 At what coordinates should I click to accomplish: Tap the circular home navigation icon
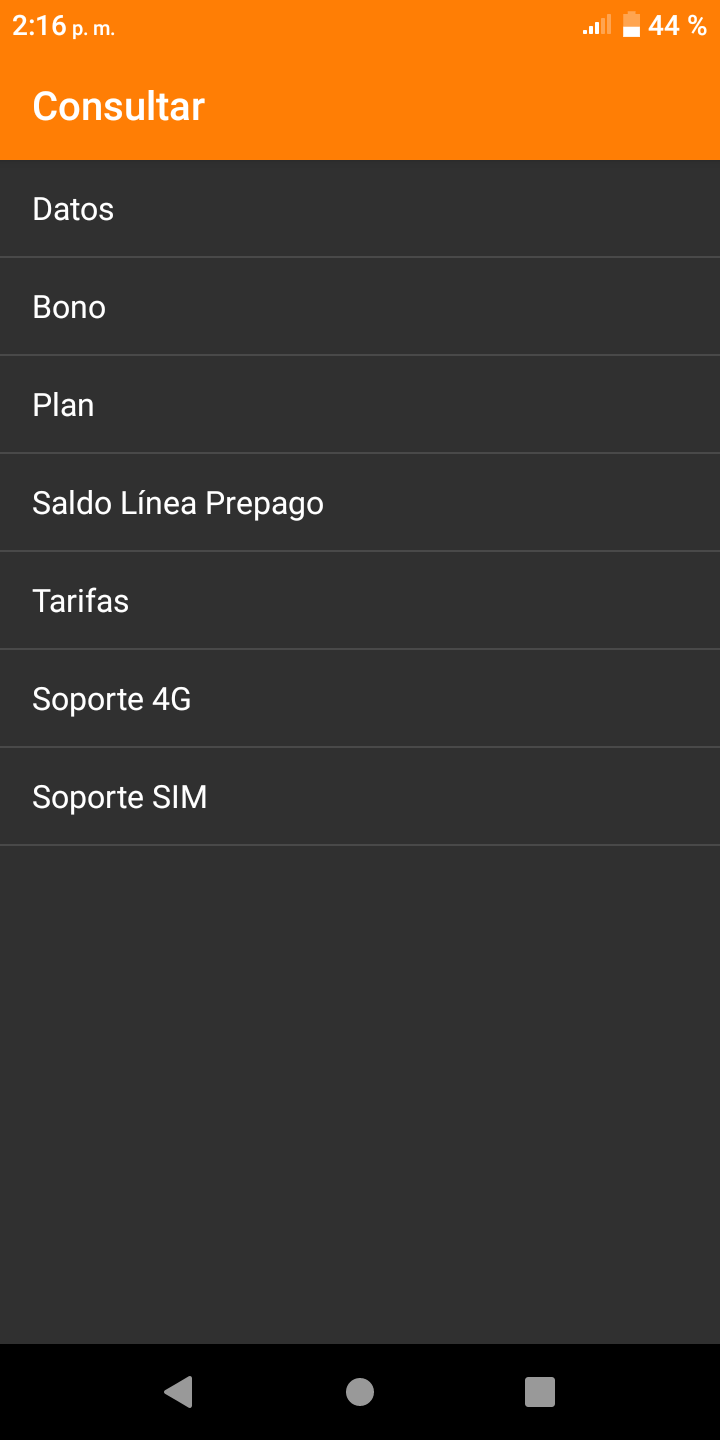pos(360,1392)
